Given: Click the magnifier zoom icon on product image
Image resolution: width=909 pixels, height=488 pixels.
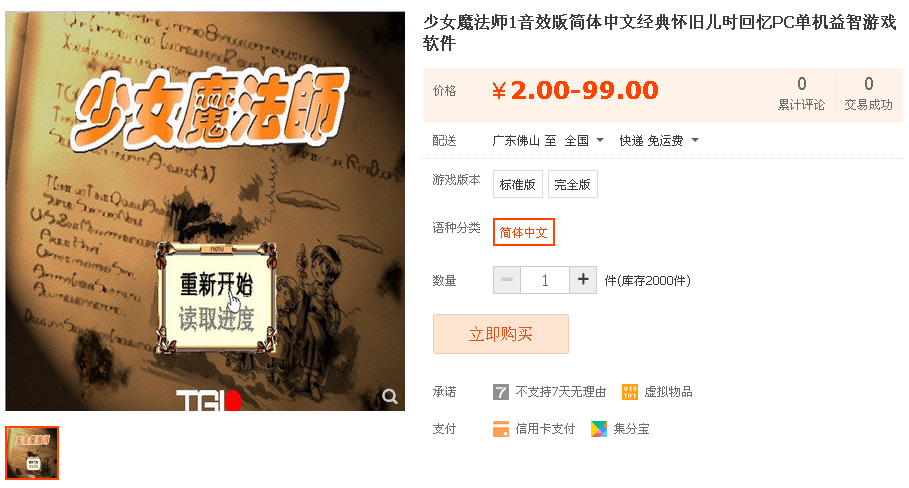Looking at the screenshot, I should (x=390, y=396).
